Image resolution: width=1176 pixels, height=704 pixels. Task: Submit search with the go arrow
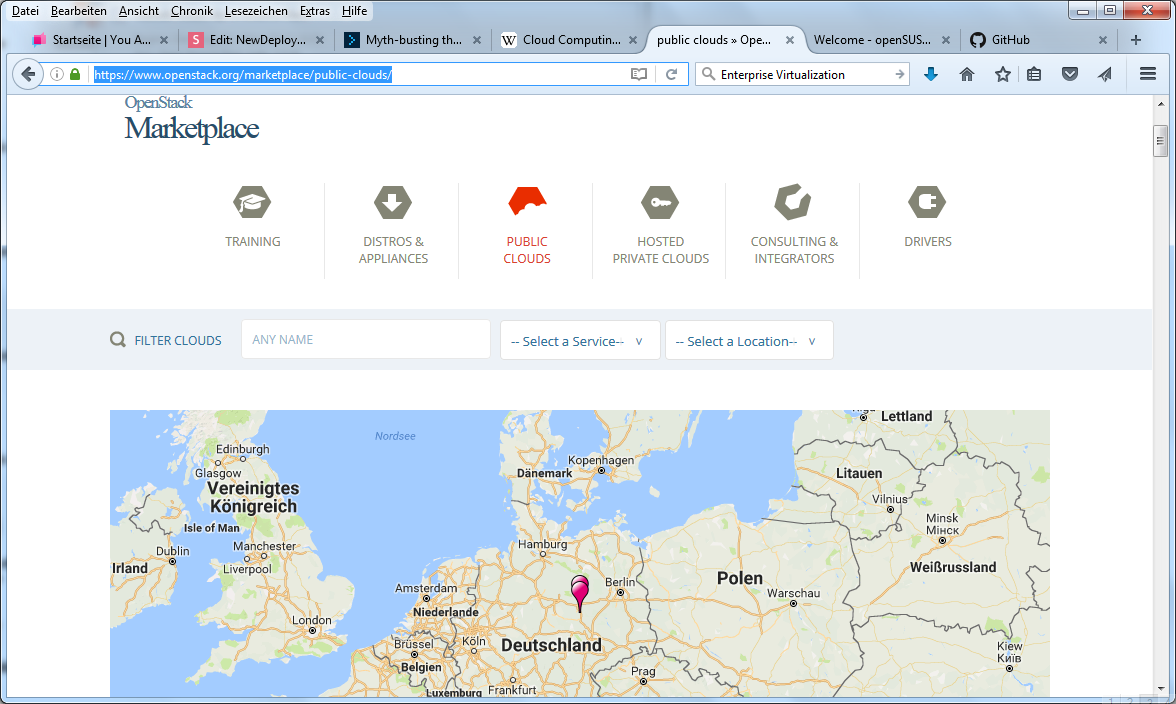pyautogui.click(x=899, y=74)
